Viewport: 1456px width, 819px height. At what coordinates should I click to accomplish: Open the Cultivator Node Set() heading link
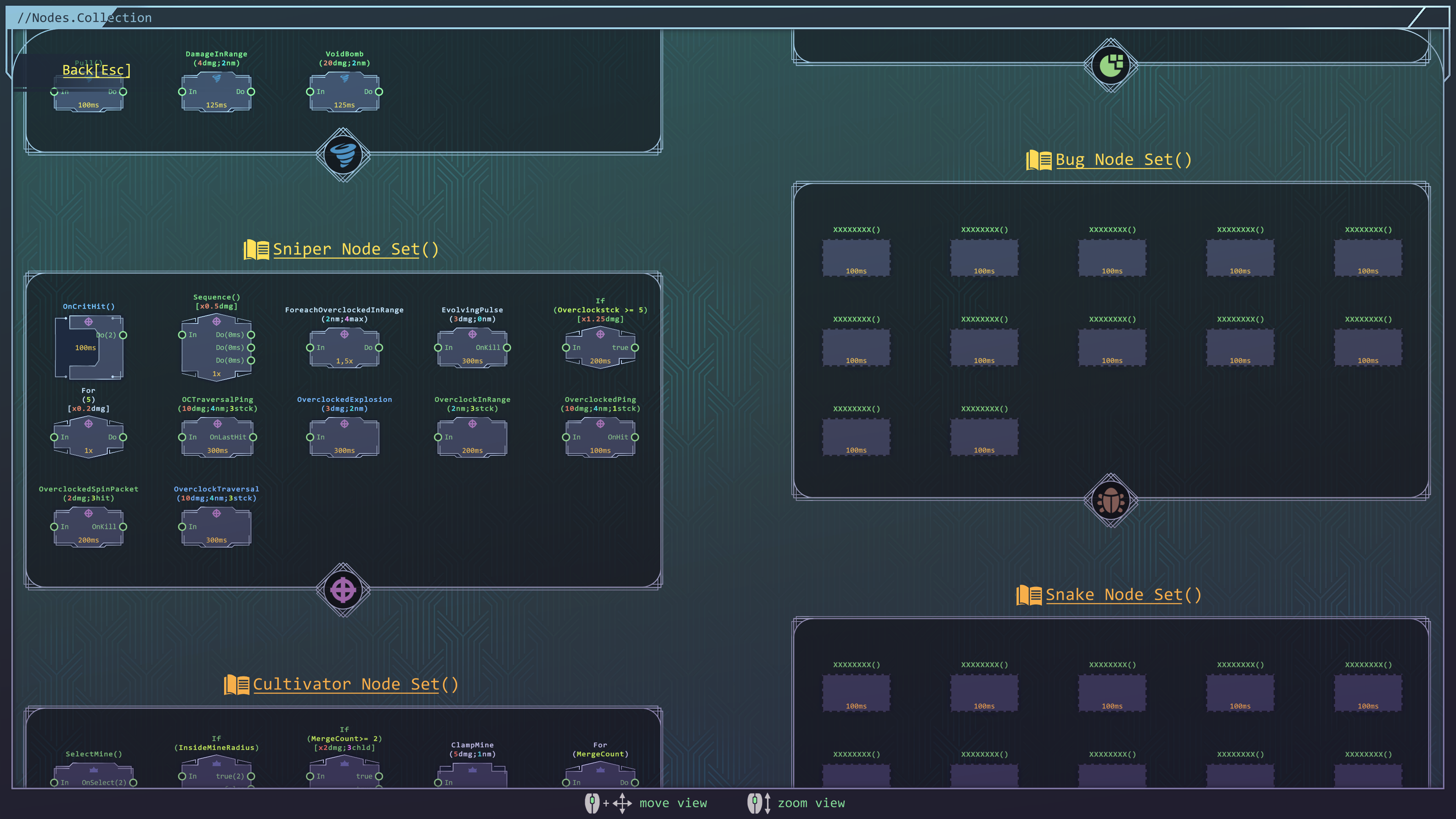tap(356, 684)
